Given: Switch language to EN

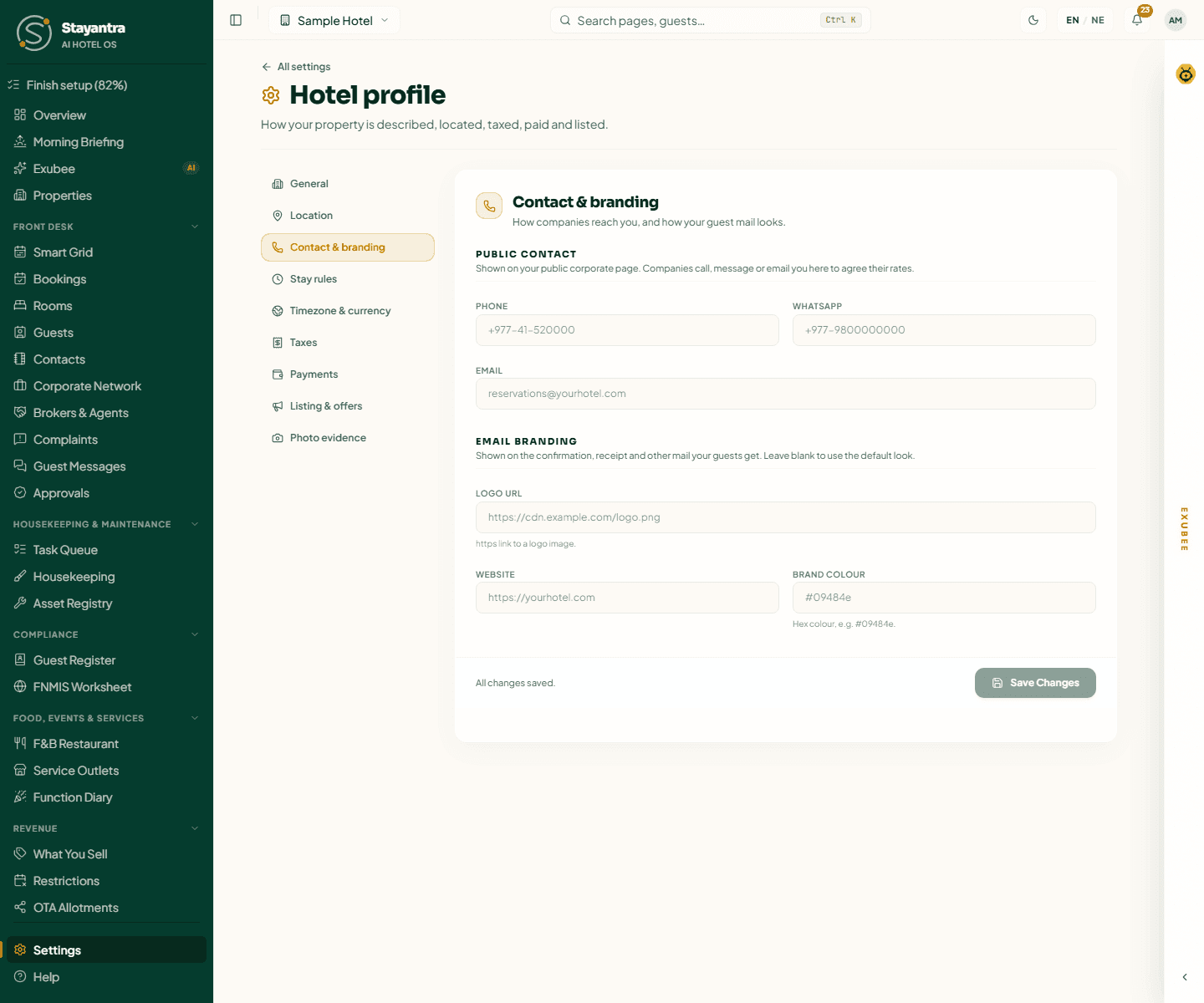Looking at the screenshot, I should pyautogui.click(x=1073, y=20).
